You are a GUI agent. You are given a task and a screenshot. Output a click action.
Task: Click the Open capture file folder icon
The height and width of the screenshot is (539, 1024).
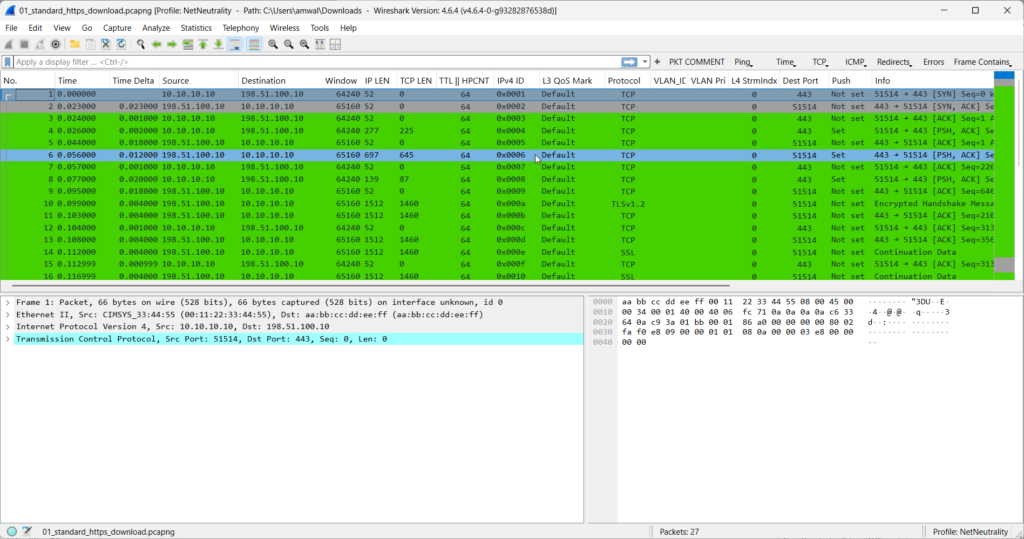point(75,44)
